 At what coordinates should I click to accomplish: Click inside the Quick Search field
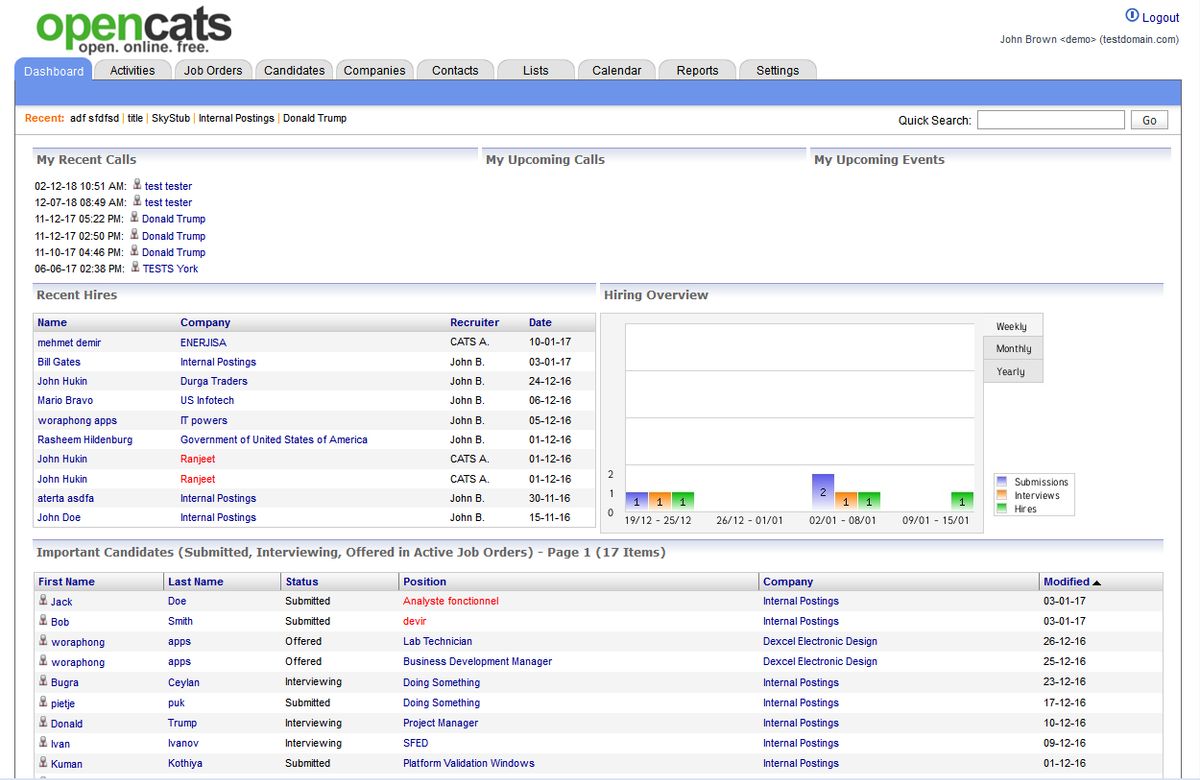1051,119
